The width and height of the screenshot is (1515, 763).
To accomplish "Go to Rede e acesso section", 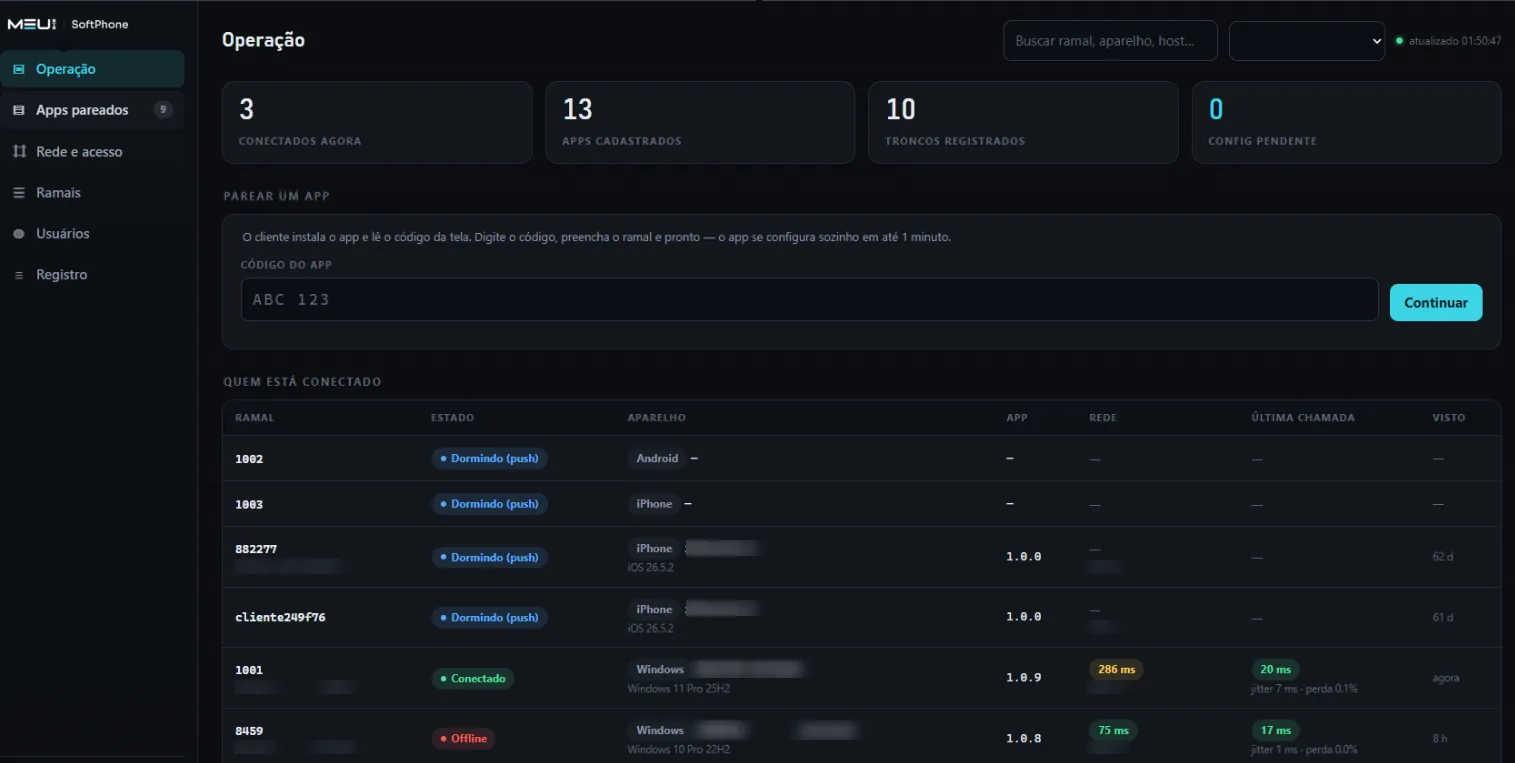I will (92, 151).
